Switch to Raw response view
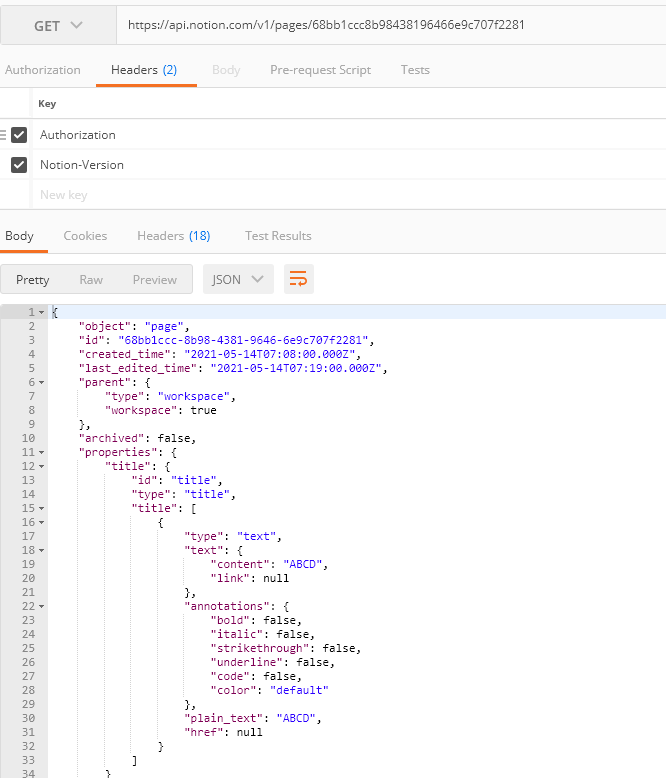Viewport: 666px width, 778px height. (91, 279)
